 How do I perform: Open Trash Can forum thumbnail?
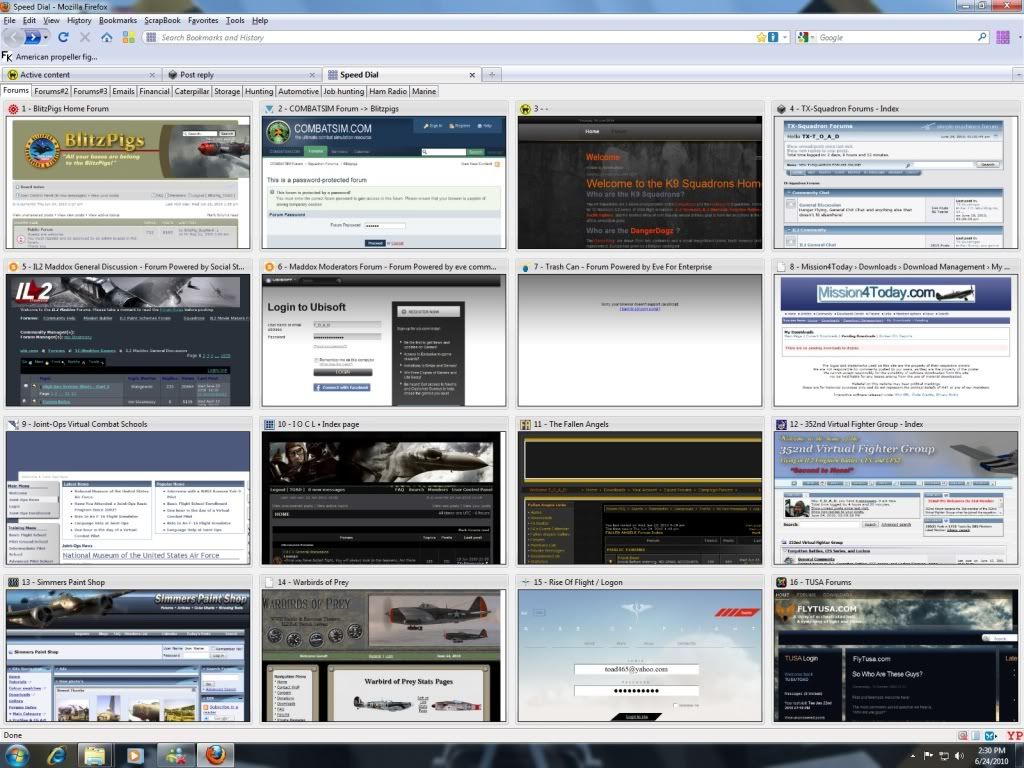(x=640, y=340)
